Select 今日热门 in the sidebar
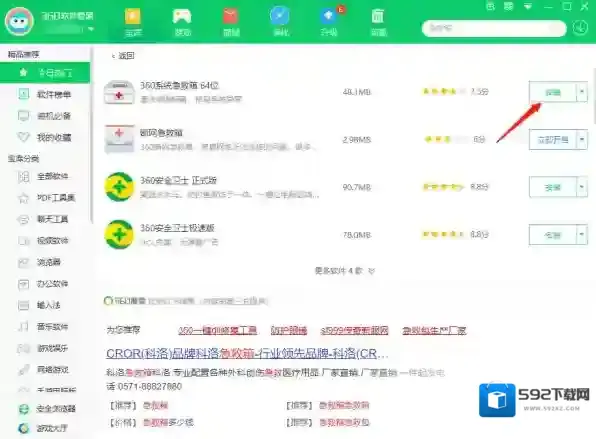Viewport: 596px width, 439px height. (45, 73)
